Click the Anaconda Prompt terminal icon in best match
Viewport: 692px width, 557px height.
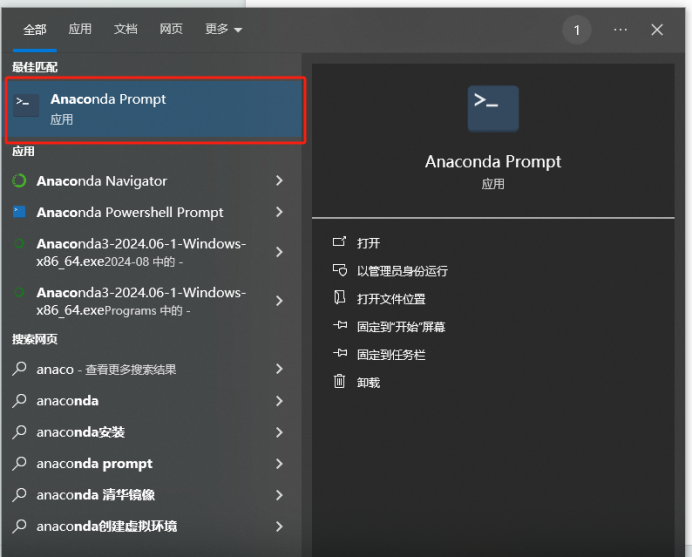26,105
